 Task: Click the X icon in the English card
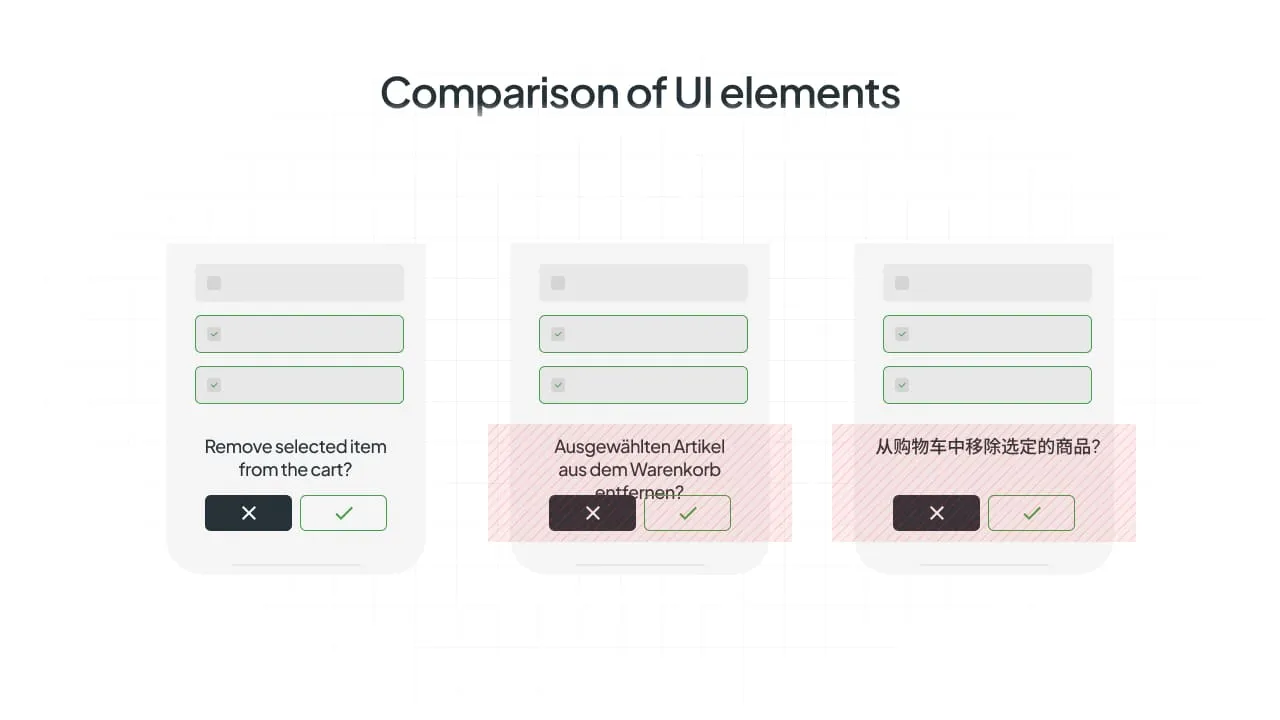pyautogui.click(x=248, y=512)
